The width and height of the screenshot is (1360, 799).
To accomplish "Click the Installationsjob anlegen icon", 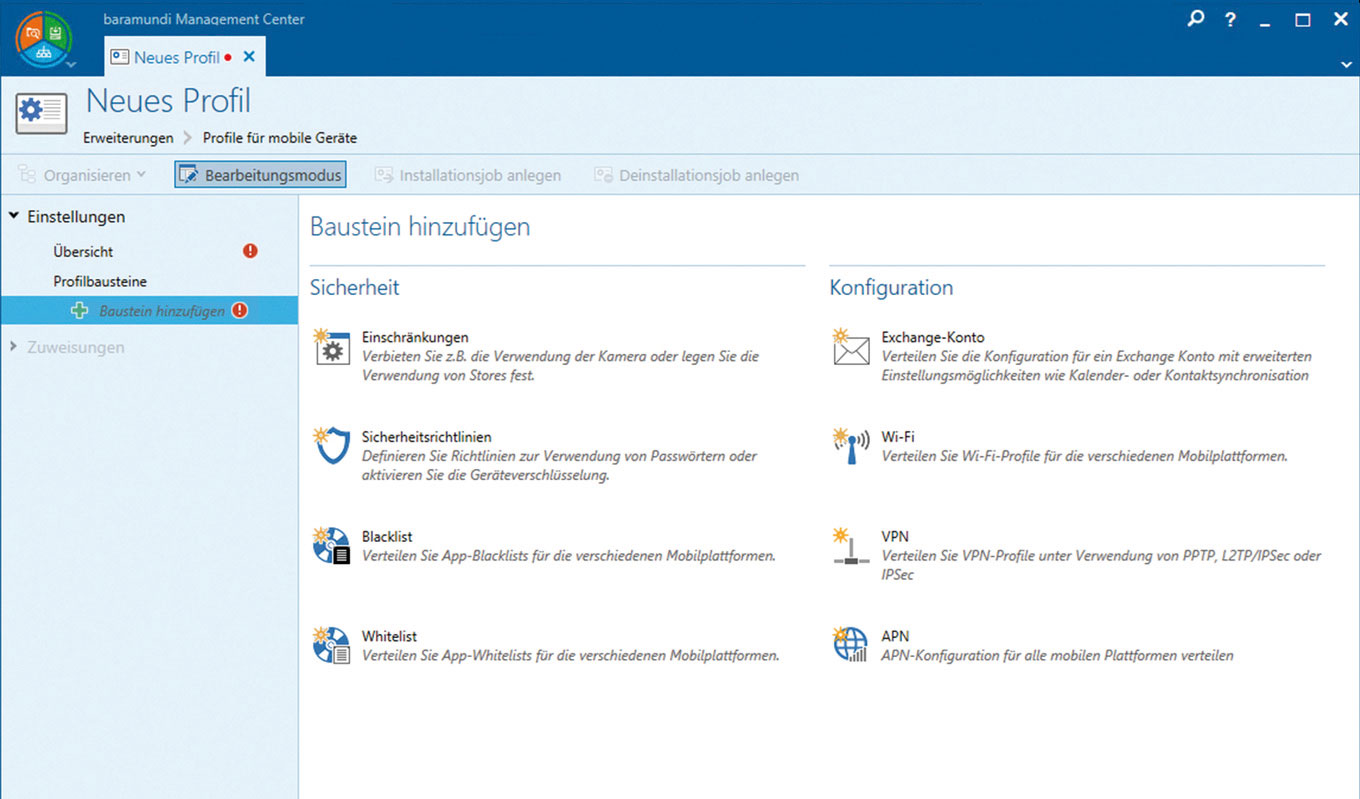I will (x=384, y=175).
